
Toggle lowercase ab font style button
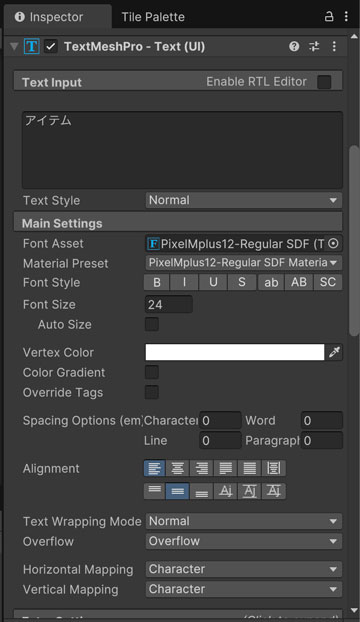click(271, 282)
